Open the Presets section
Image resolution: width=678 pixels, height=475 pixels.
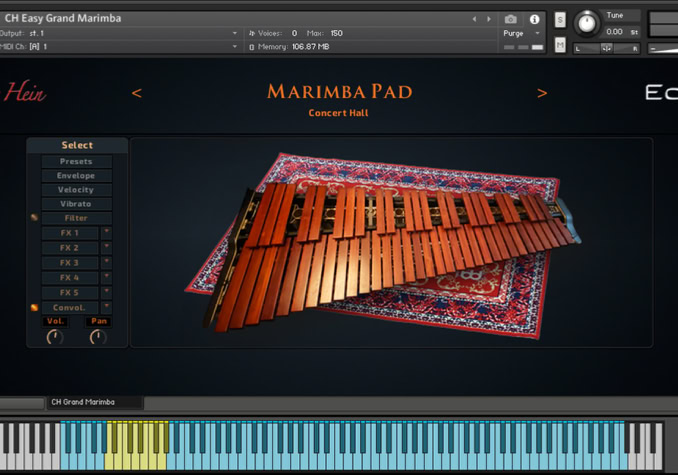tap(76, 161)
